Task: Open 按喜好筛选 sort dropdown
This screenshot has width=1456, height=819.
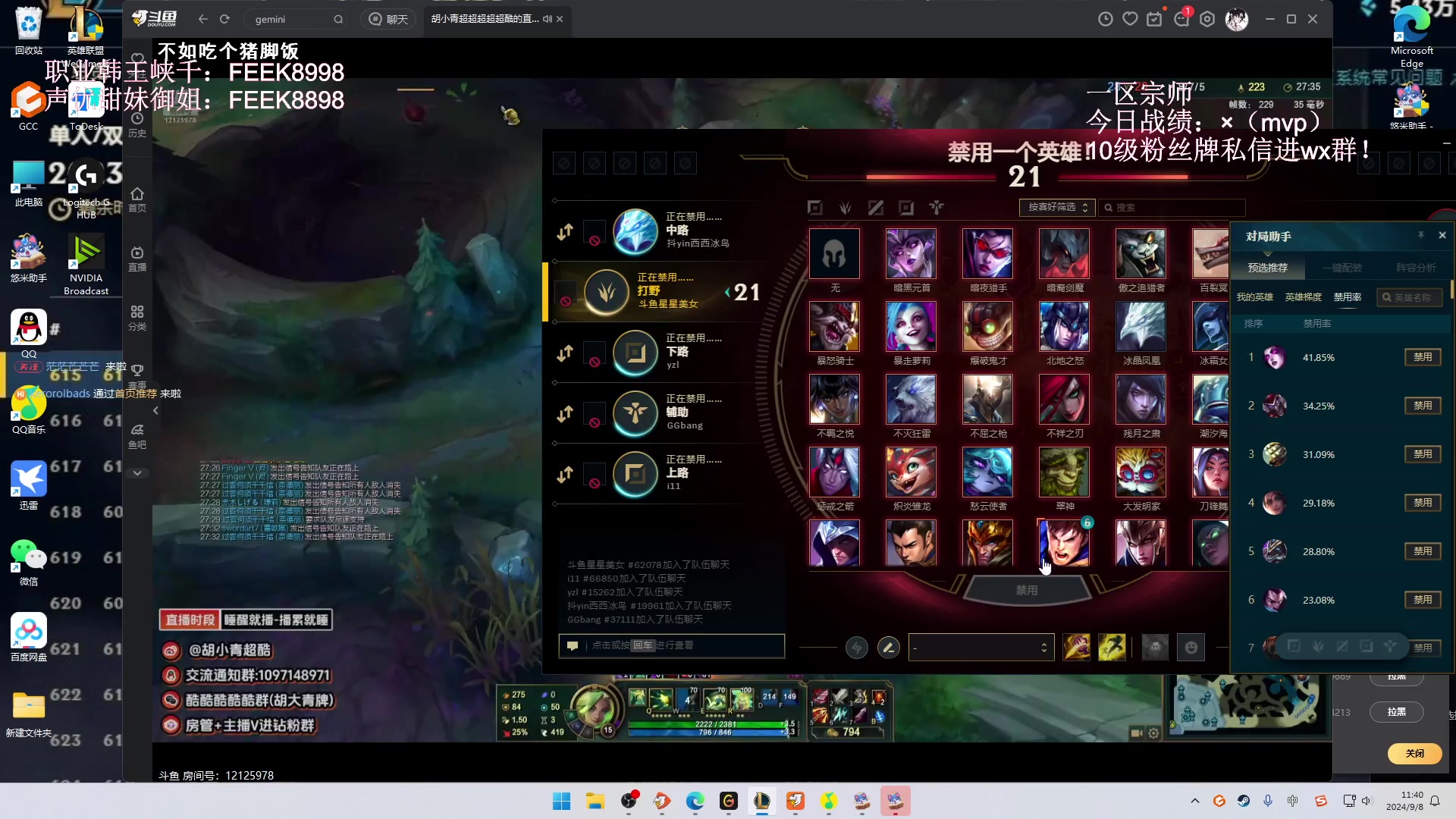Action: tap(1057, 207)
